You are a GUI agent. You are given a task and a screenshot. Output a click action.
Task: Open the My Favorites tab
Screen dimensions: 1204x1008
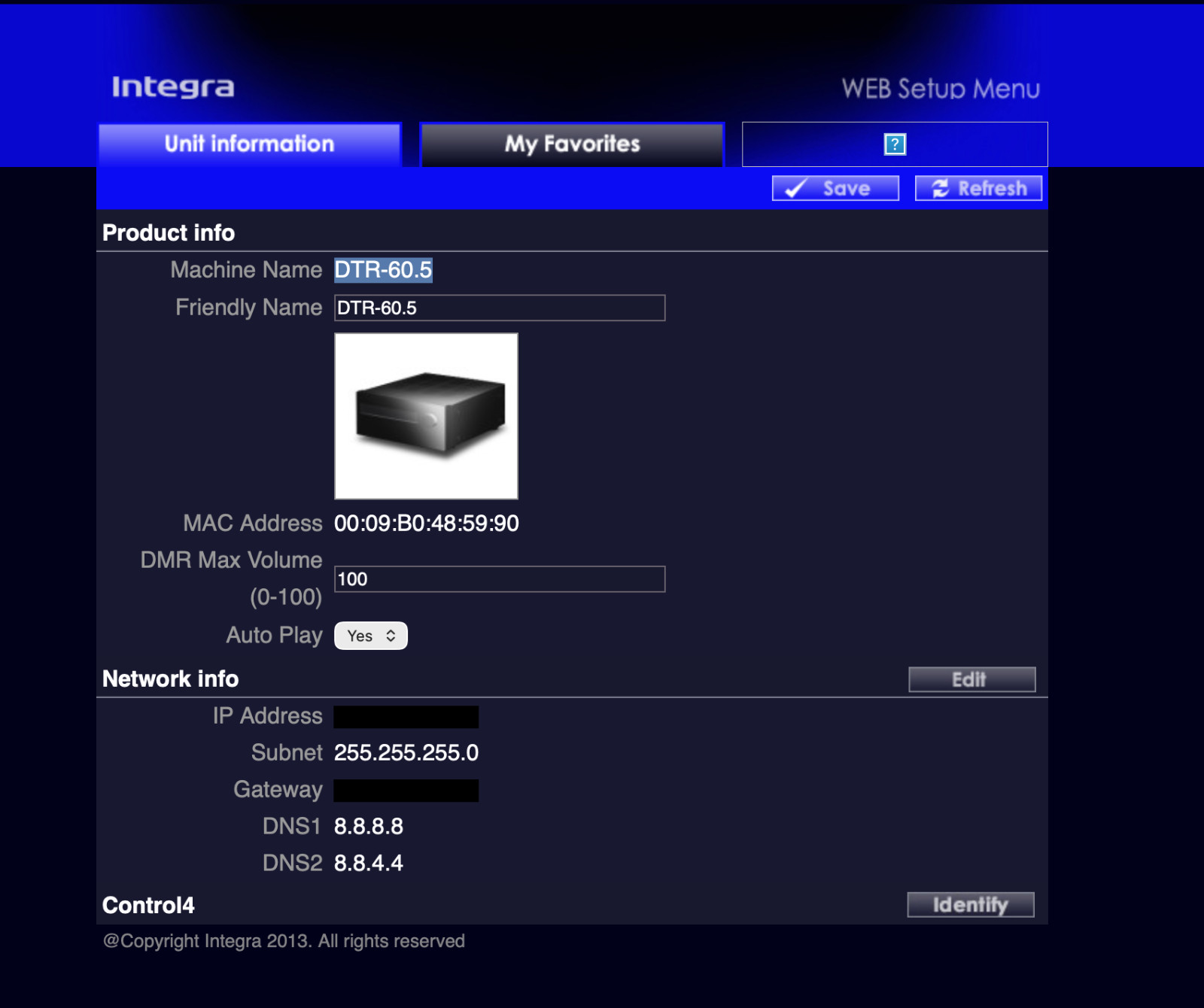[x=572, y=144]
